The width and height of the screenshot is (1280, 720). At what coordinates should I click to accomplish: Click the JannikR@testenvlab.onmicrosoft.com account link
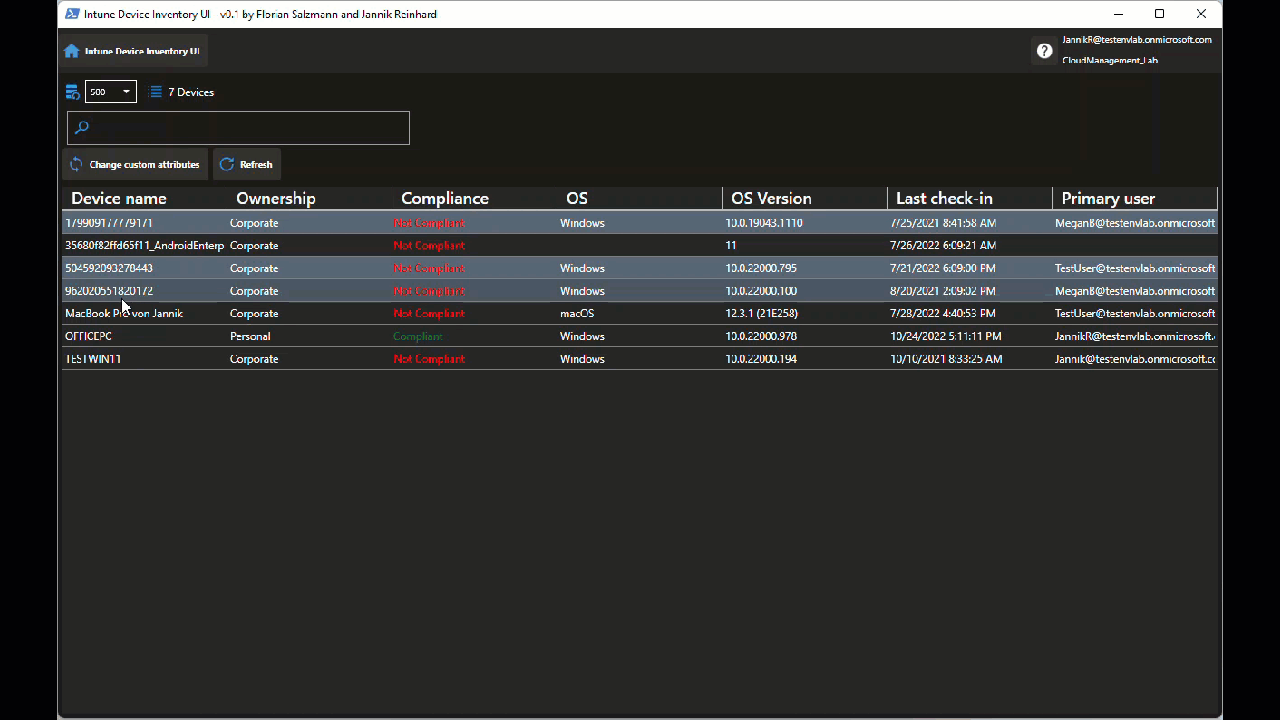tap(1137, 40)
